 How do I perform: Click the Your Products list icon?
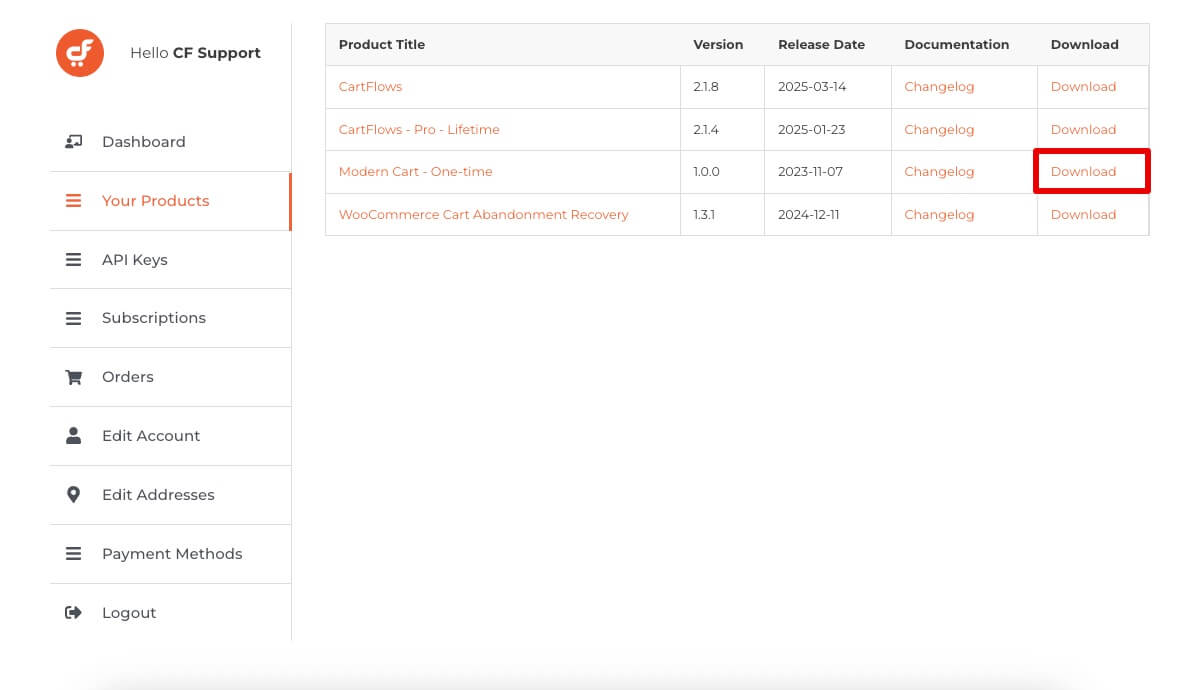73,201
